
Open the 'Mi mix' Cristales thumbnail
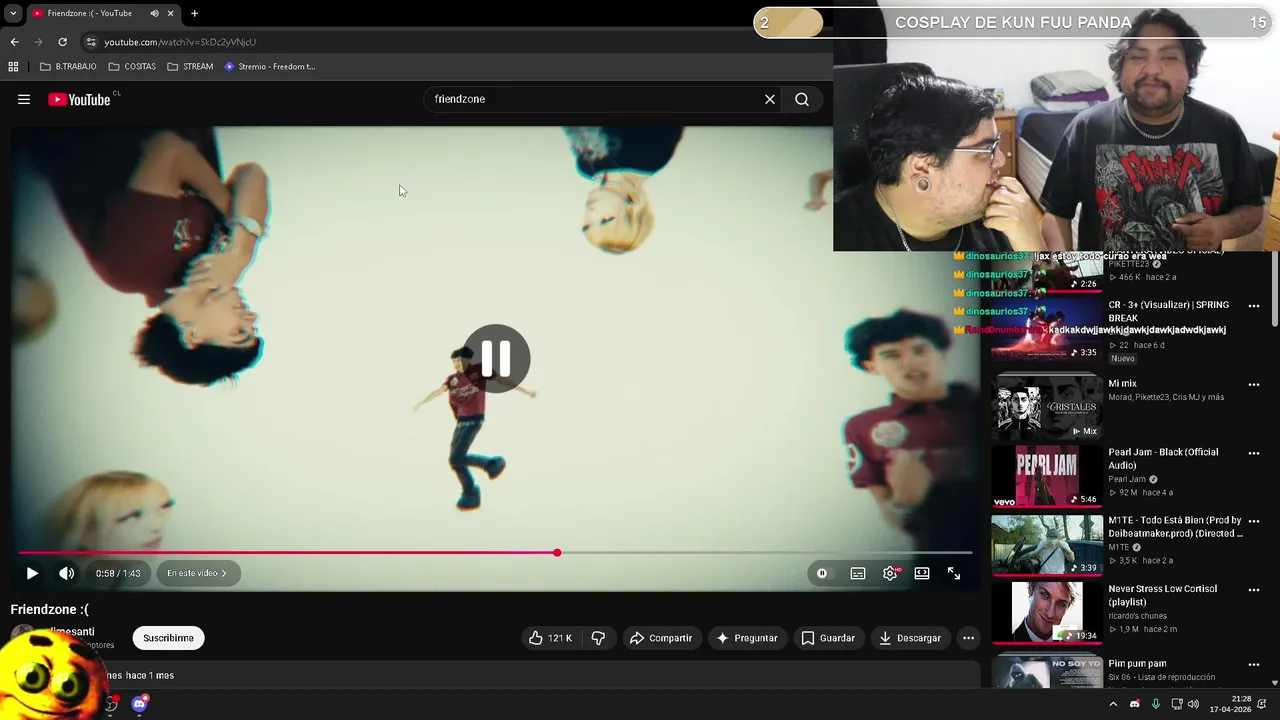1047,408
